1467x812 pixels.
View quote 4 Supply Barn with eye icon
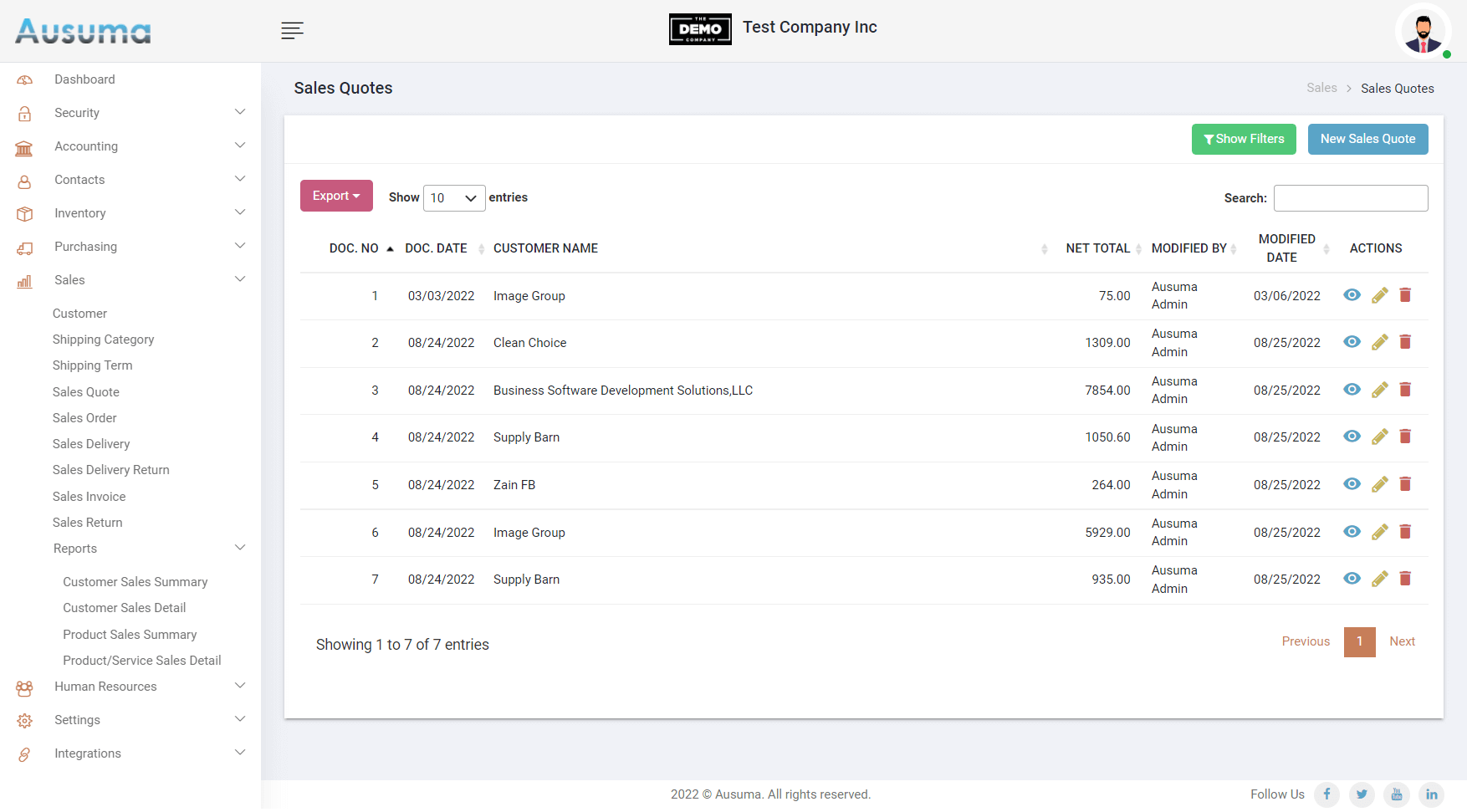point(1352,437)
